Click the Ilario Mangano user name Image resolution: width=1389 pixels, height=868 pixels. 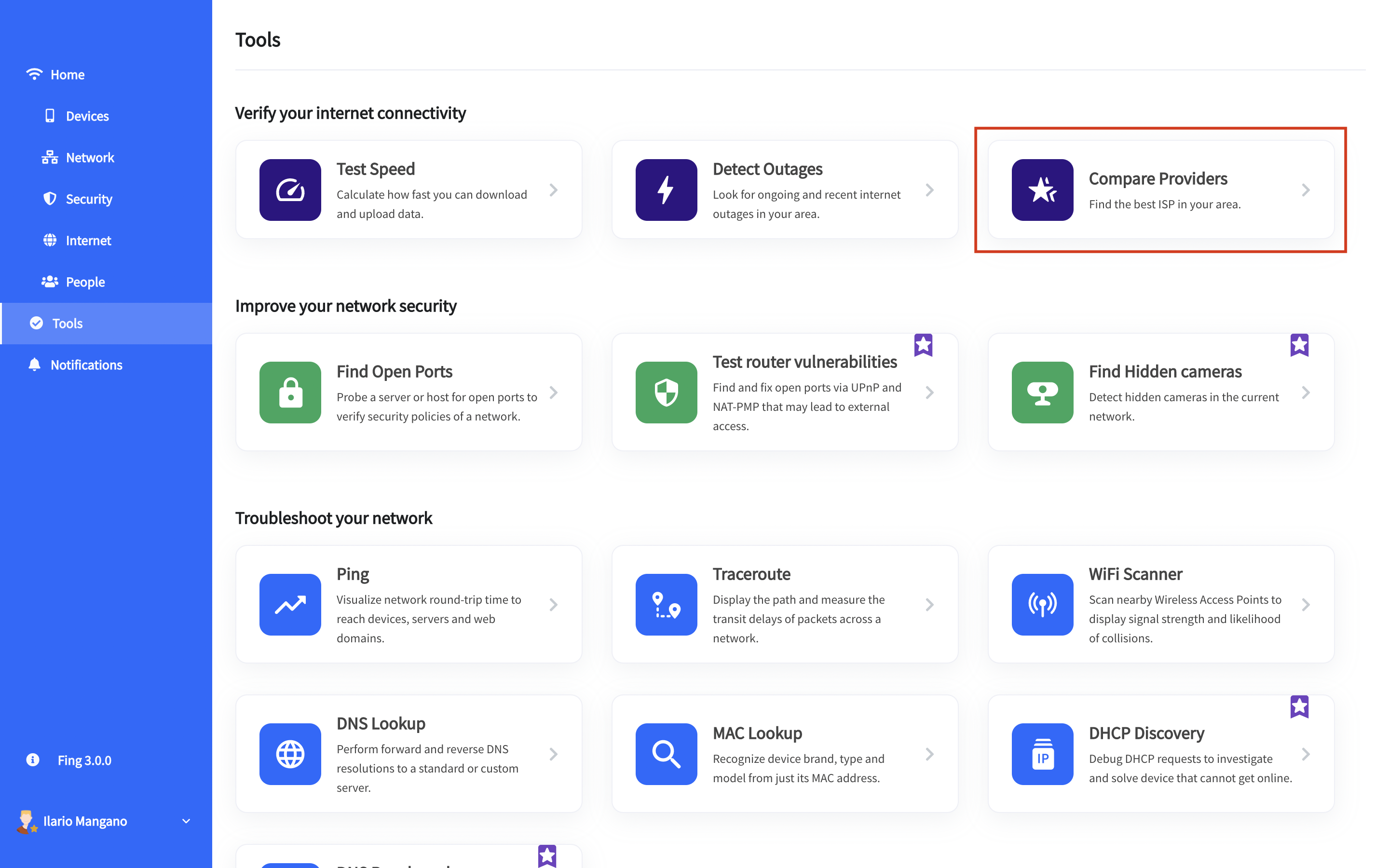pyautogui.click(x=85, y=821)
